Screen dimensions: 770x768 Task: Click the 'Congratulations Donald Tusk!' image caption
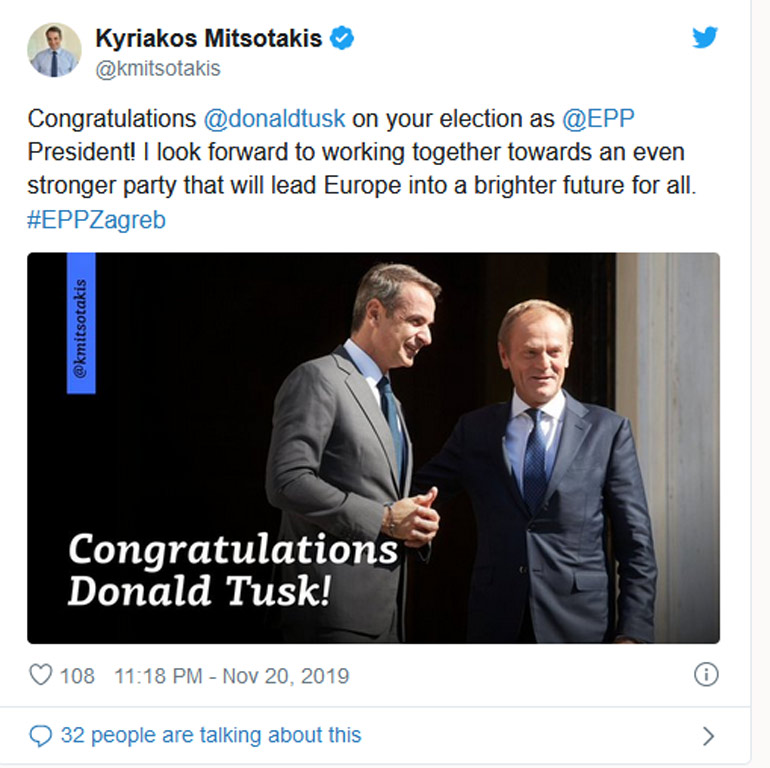(232, 569)
